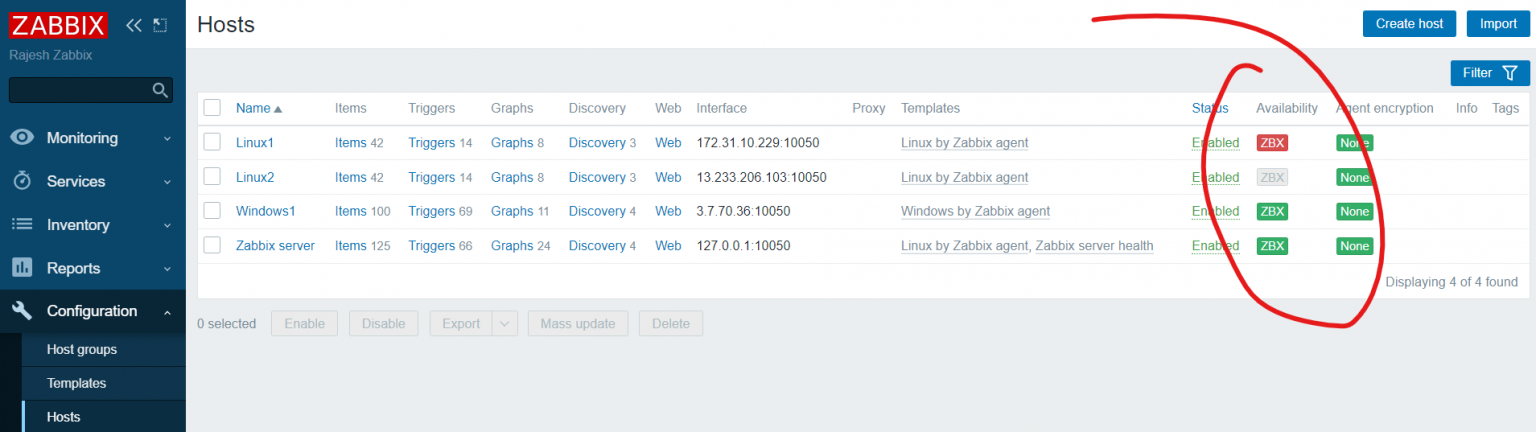Open Windows1 host link
1536x432 pixels.
pyautogui.click(x=265, y=211)
